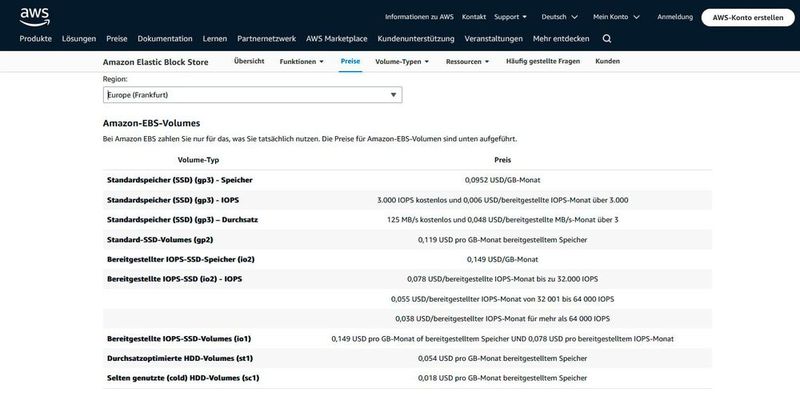Select Standardspeicher (SSD) (gp3) - IOPS row label

[173, 200]
